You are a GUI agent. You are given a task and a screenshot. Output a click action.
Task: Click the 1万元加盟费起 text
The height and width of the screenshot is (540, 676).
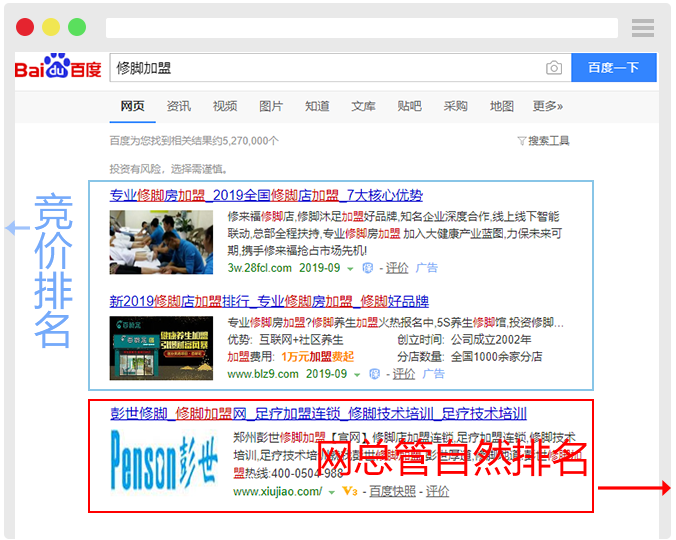click(317, 357)
